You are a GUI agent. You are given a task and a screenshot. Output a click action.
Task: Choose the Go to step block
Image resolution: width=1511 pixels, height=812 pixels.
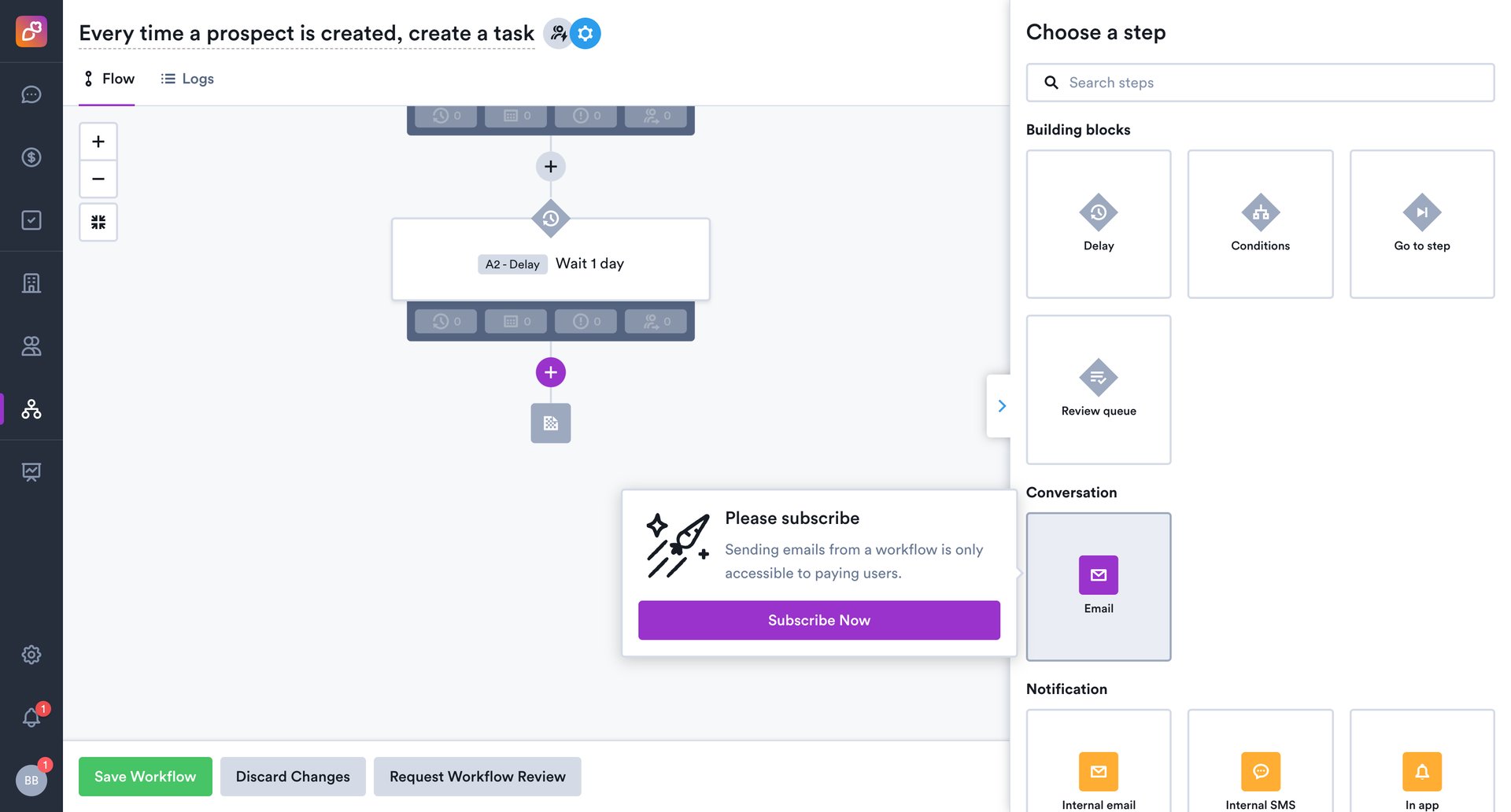click(1421, 224)
